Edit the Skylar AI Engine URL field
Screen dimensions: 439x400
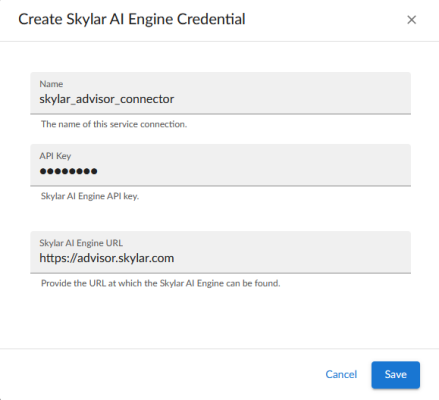point(220,252)
